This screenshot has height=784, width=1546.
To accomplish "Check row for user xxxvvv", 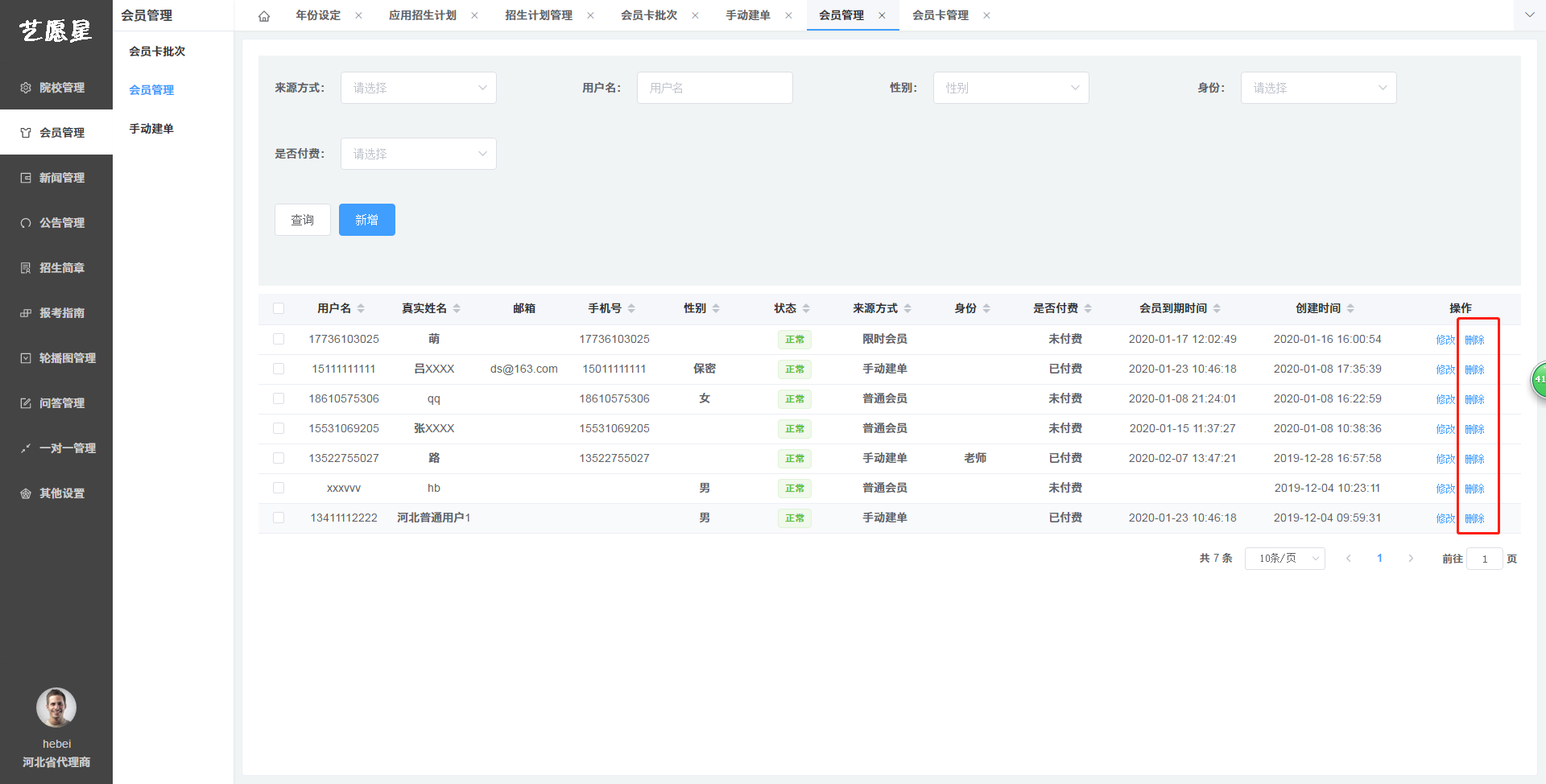I will 279,488.
